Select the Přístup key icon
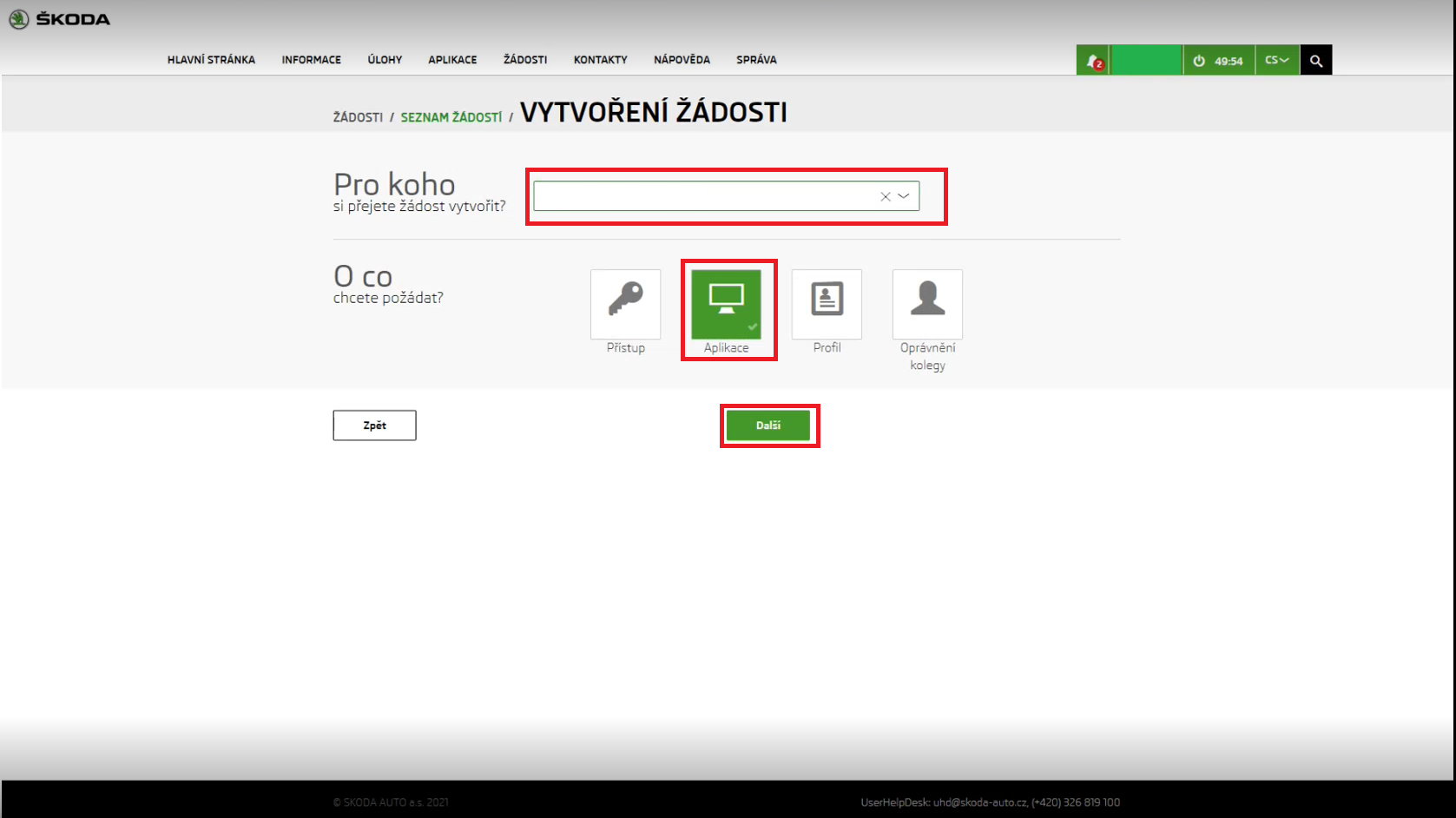 click(625, 304)
